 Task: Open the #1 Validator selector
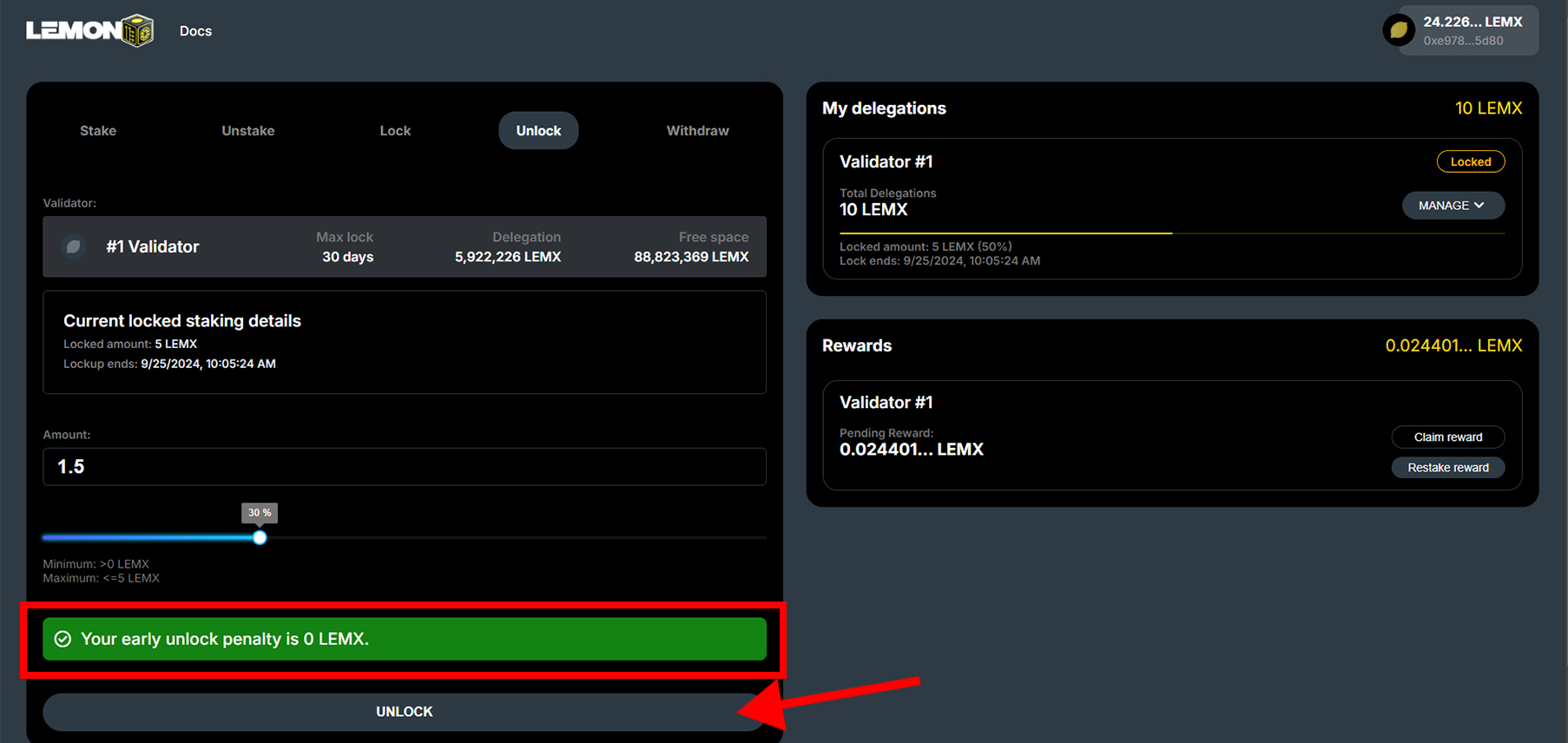404,247
